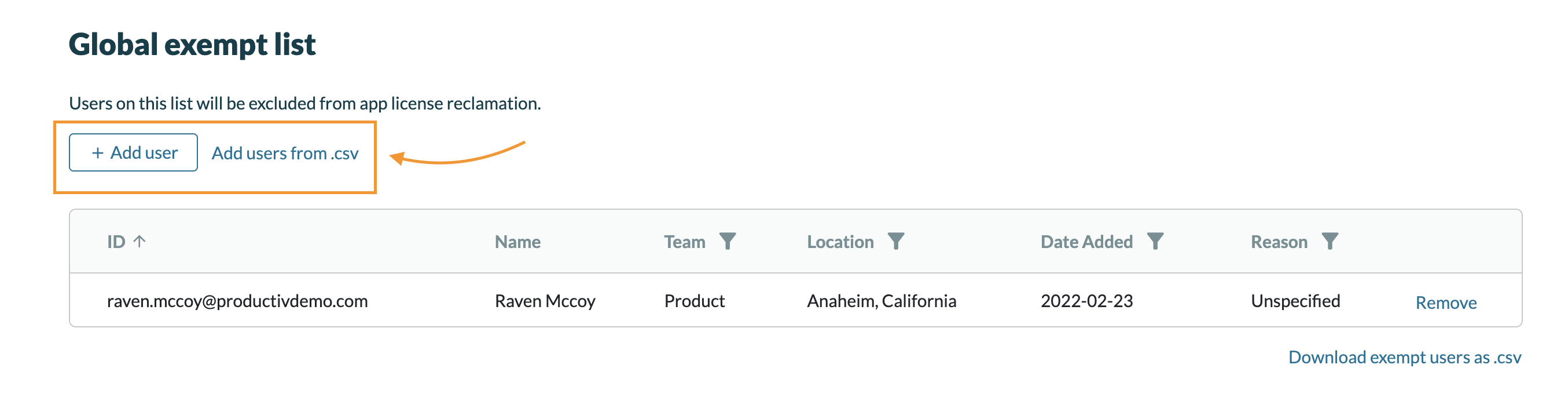This screenshot has width=1568, height=401.
Task: Click the 2022-02-23 date cell
Action: (1086, 301)
